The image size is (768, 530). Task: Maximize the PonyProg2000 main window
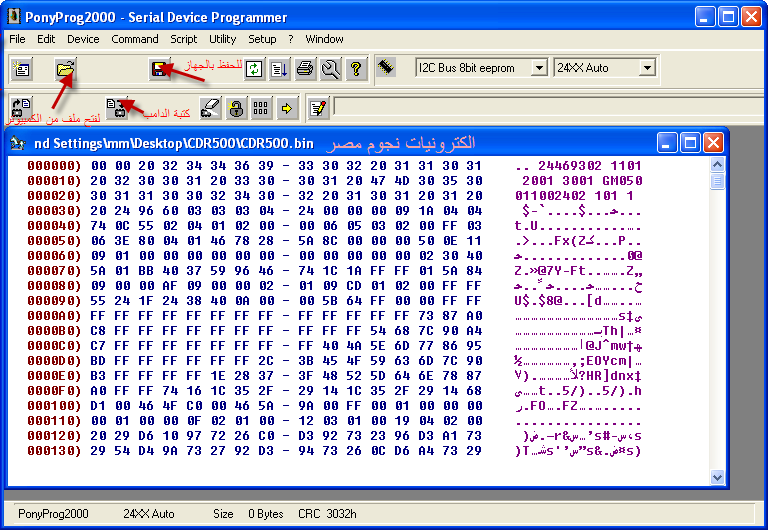[728, 17]
